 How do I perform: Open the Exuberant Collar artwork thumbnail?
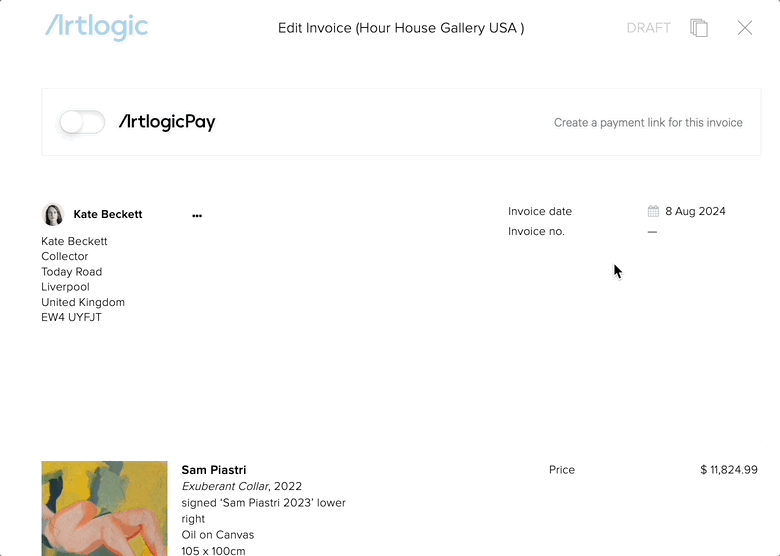coord(104,508)
